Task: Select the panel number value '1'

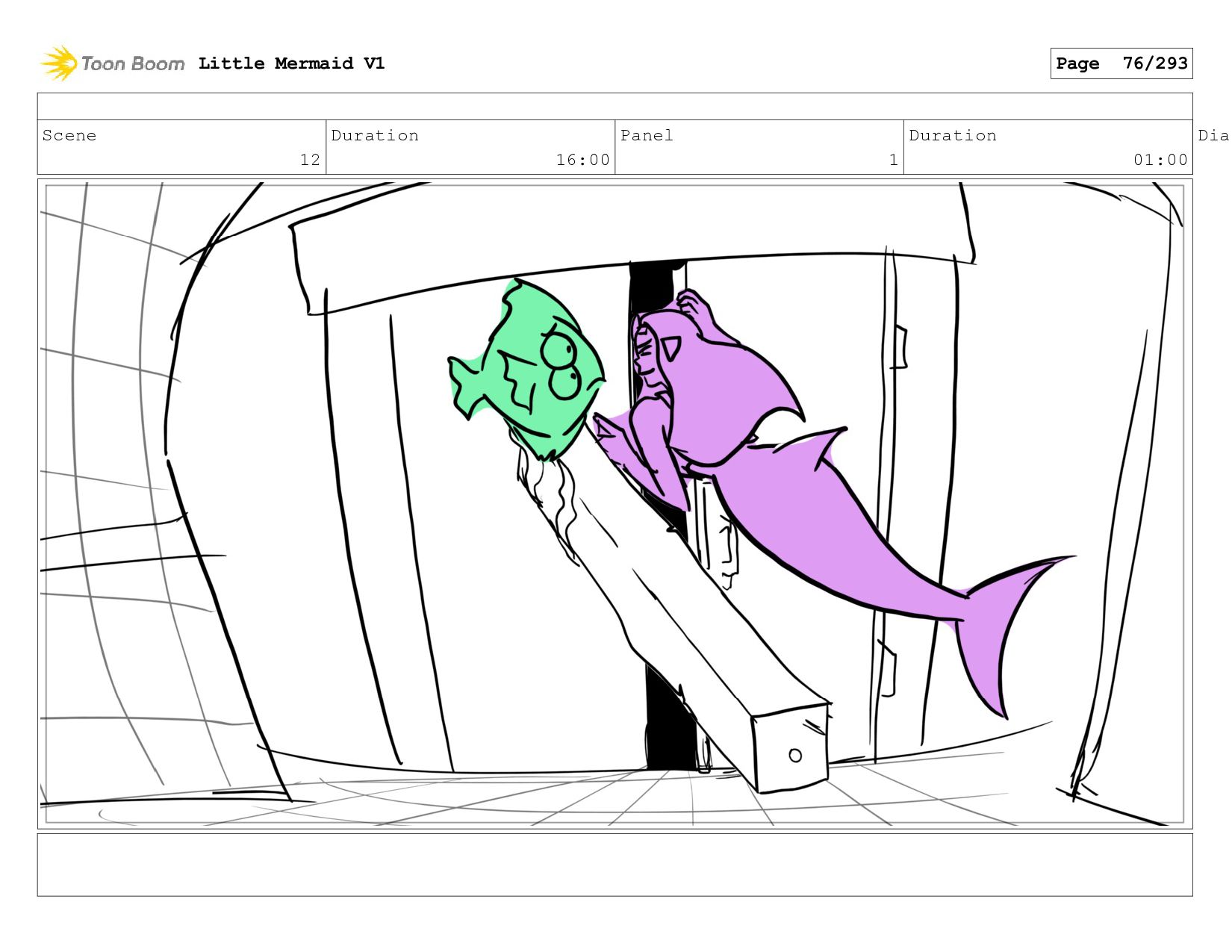Action: [893, 160]
